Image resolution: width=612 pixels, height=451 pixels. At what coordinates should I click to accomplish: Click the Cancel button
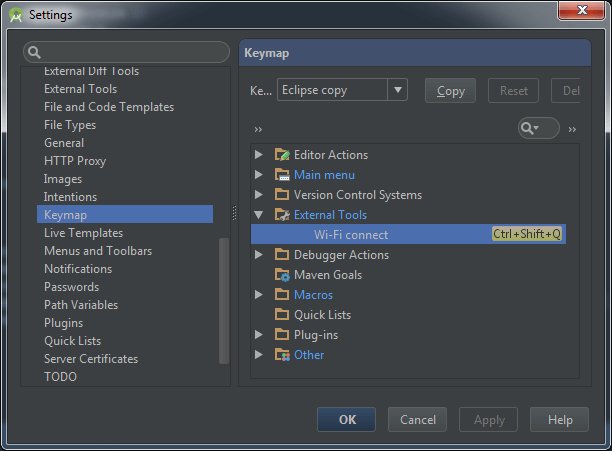(418, 419)
